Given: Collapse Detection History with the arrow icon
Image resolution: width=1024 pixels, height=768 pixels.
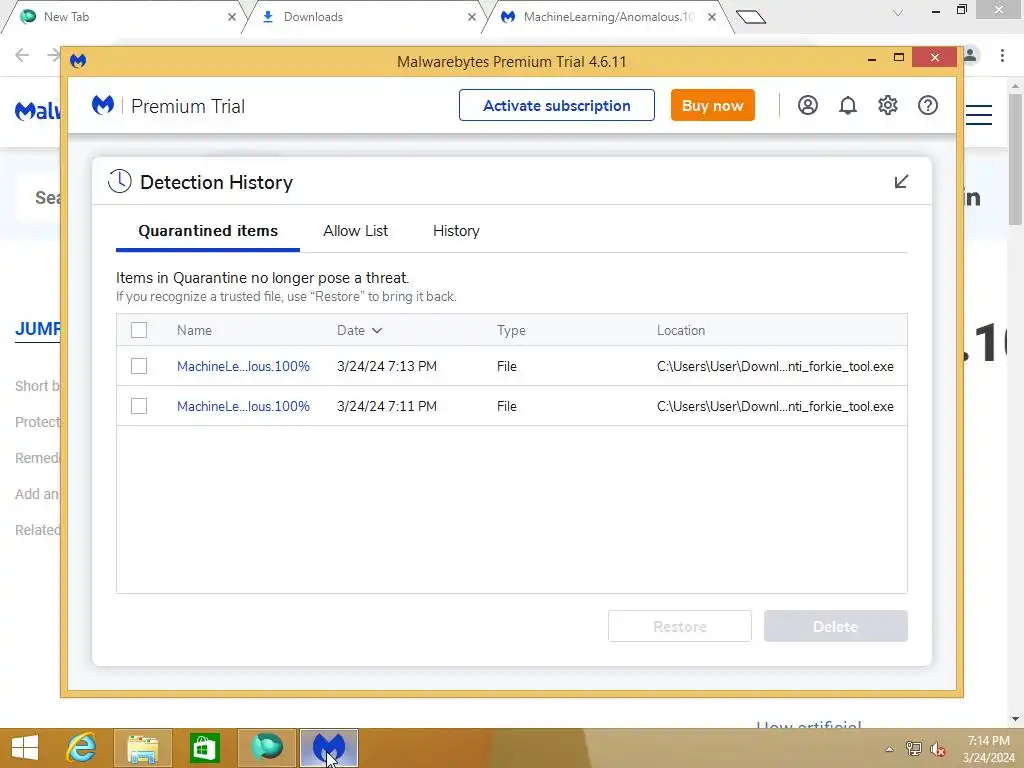Looking at the screenshot, I should click(x=901, y=182).
